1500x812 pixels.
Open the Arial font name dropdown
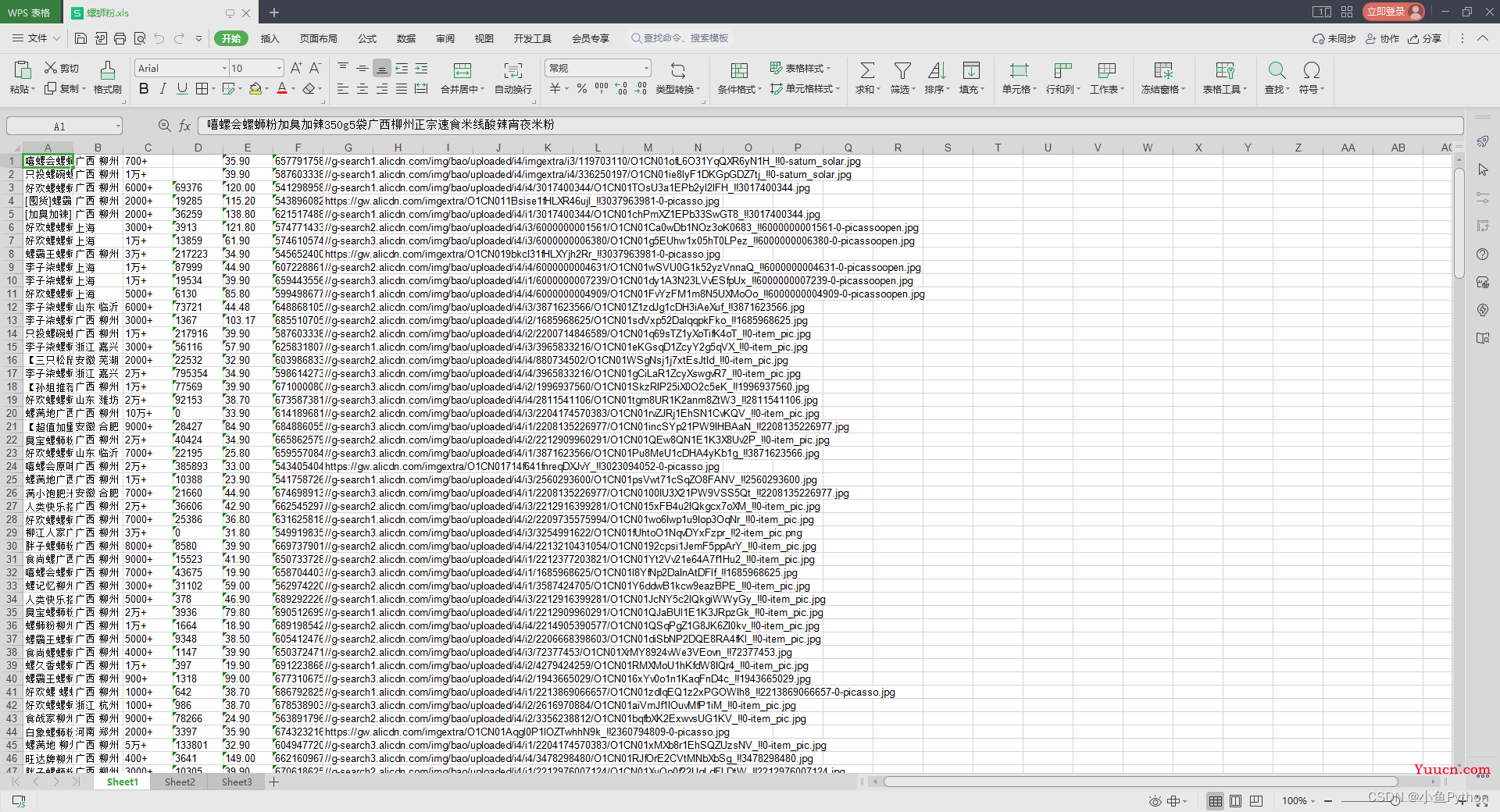pyautogui.click(x=225, y=68)
